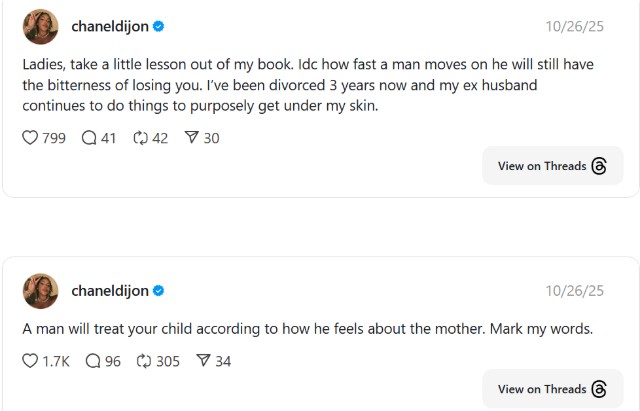Like the 'Mark my words' post
Image resolution: width=640 pixels, height=411 pixels.
30,361
